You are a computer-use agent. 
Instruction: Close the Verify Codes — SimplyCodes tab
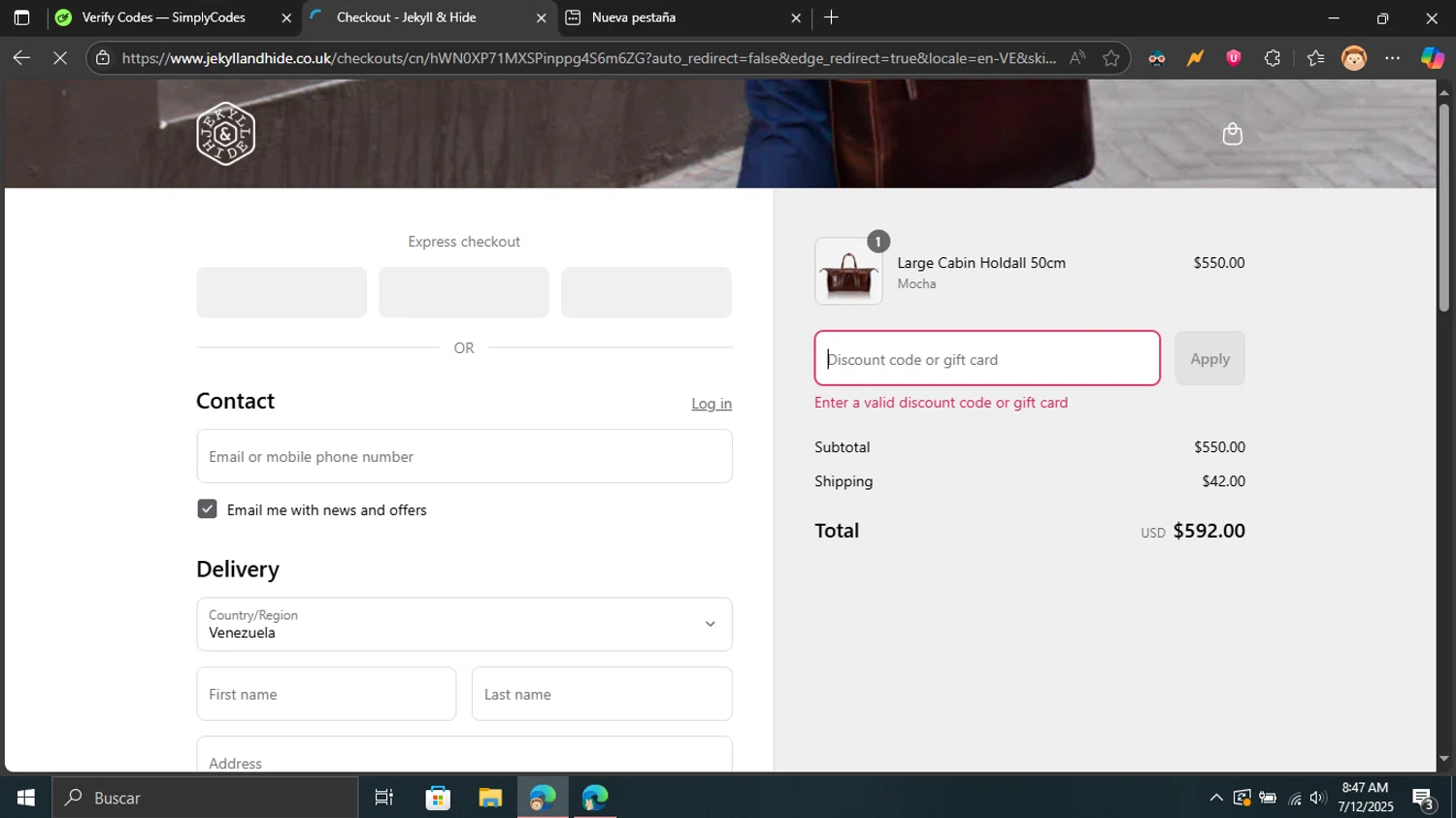285,17
